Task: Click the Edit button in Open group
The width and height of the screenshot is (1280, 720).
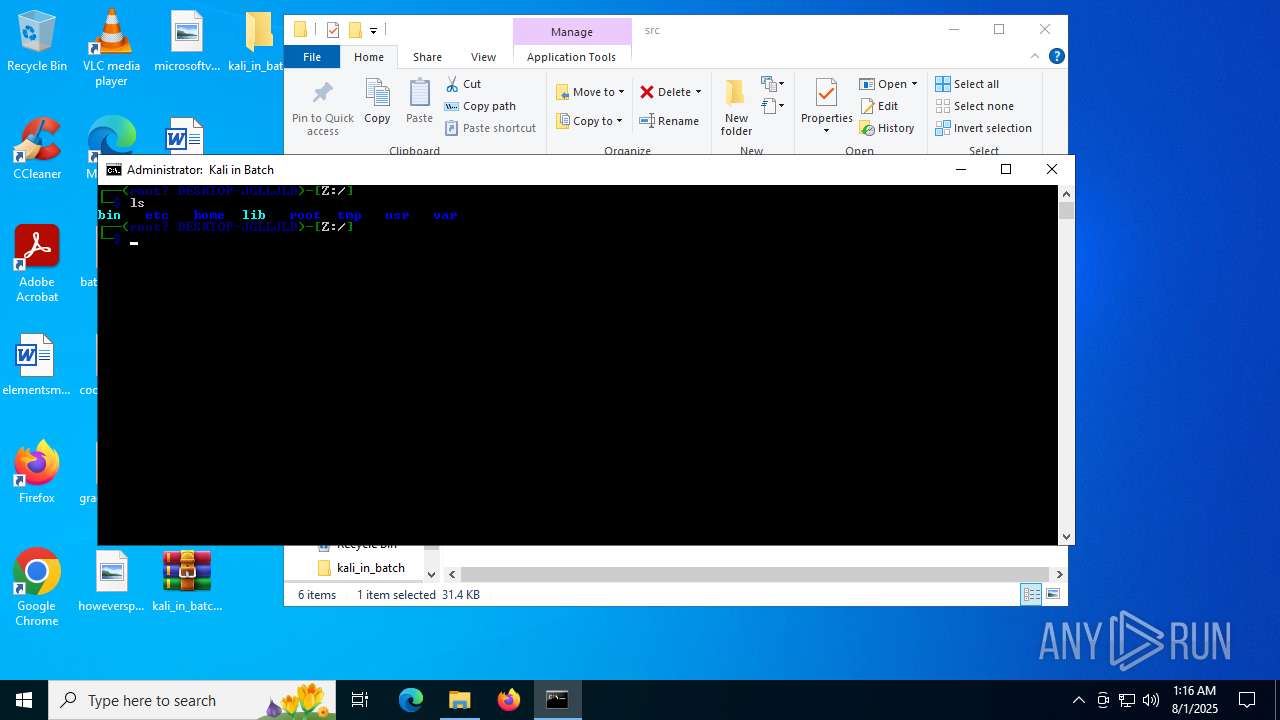Action: 879,106
